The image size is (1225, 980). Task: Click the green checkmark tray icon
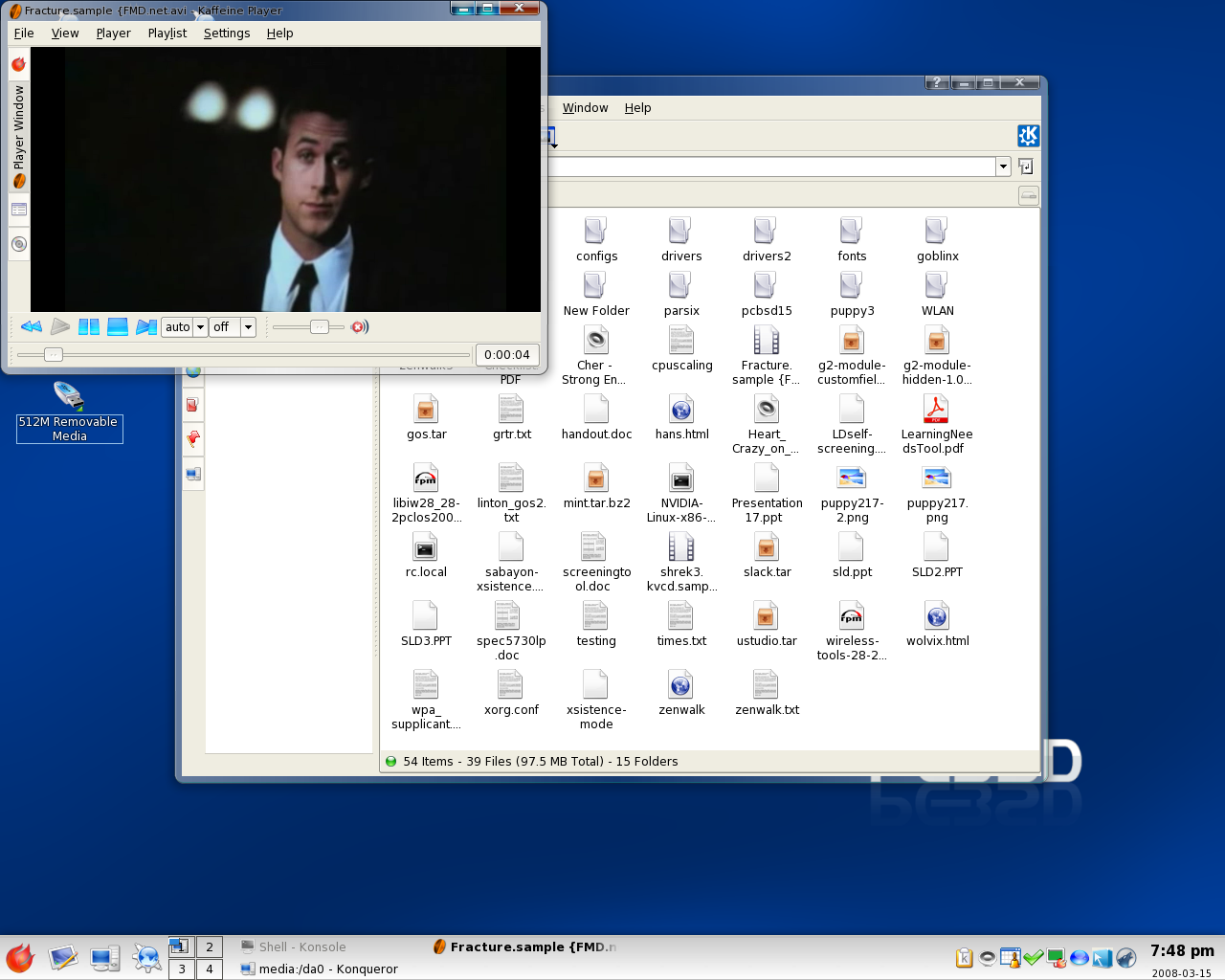(x=1034, y=958)
